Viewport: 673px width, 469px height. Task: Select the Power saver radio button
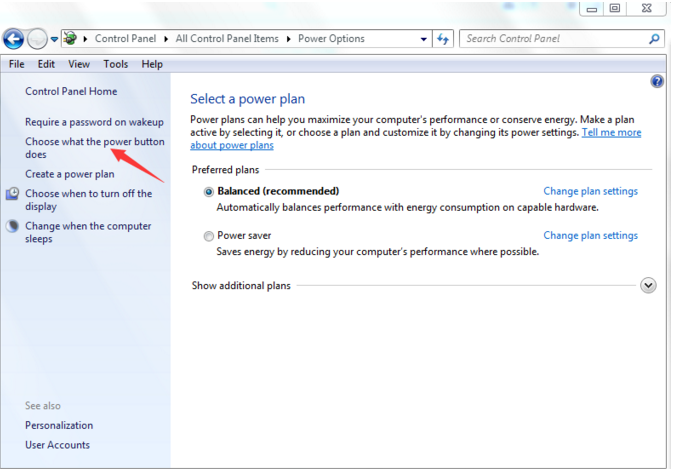point(209,236)
